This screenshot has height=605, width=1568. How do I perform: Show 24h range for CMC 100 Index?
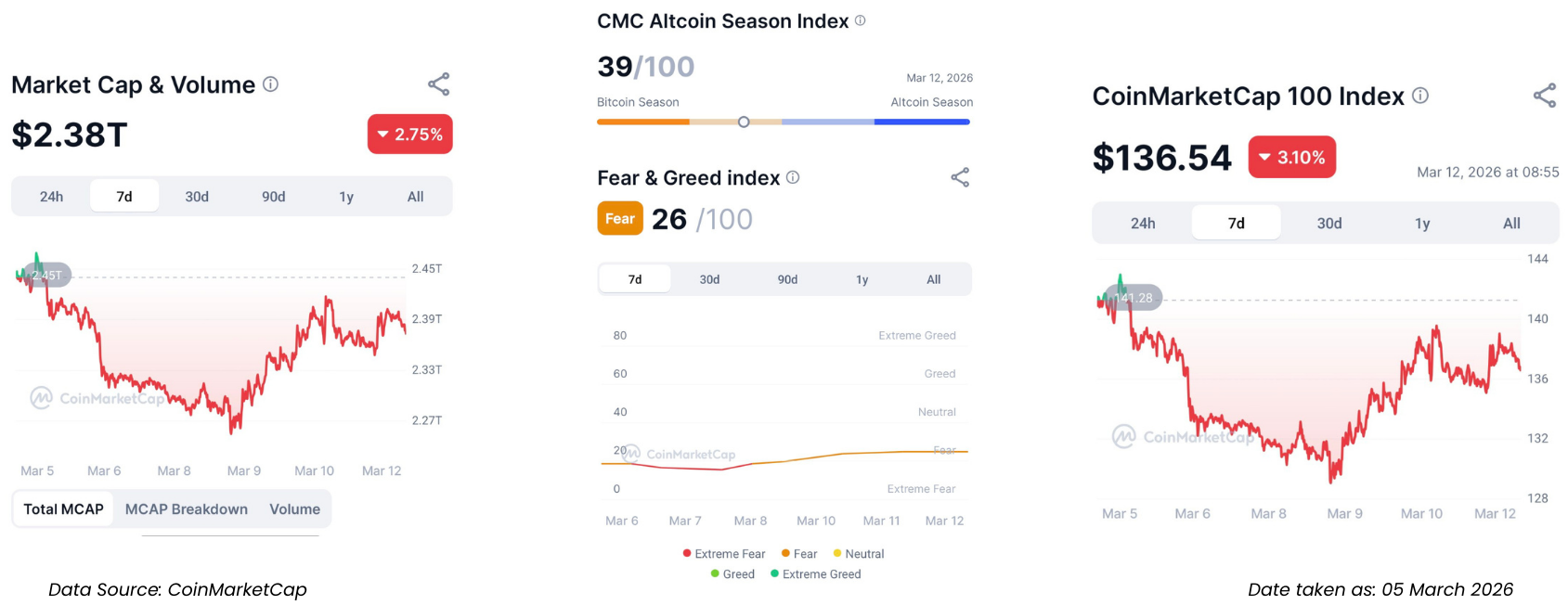(x=1143, y=224)
